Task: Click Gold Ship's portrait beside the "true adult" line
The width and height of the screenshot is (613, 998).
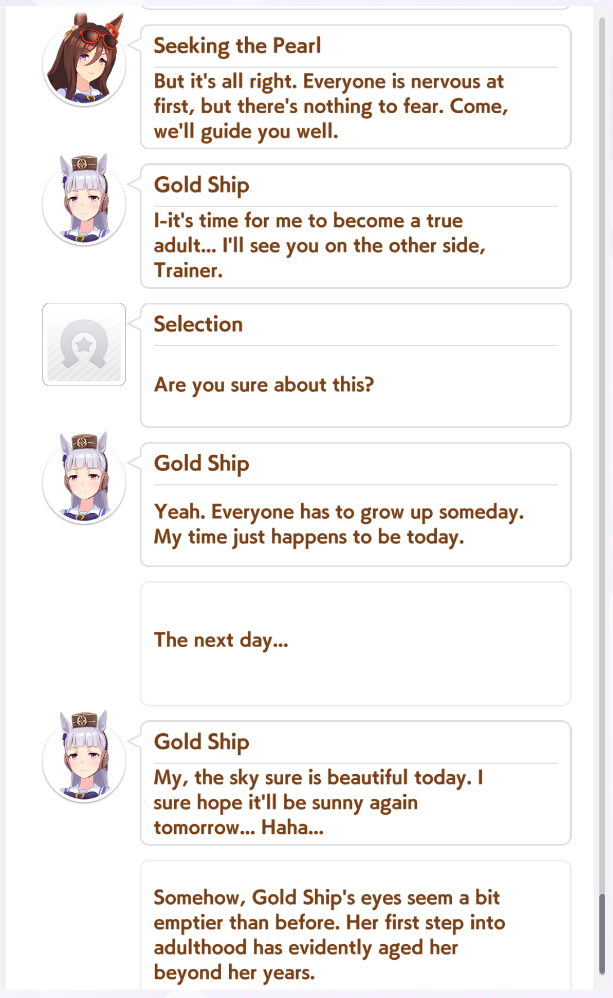Action: click(84, 205)
